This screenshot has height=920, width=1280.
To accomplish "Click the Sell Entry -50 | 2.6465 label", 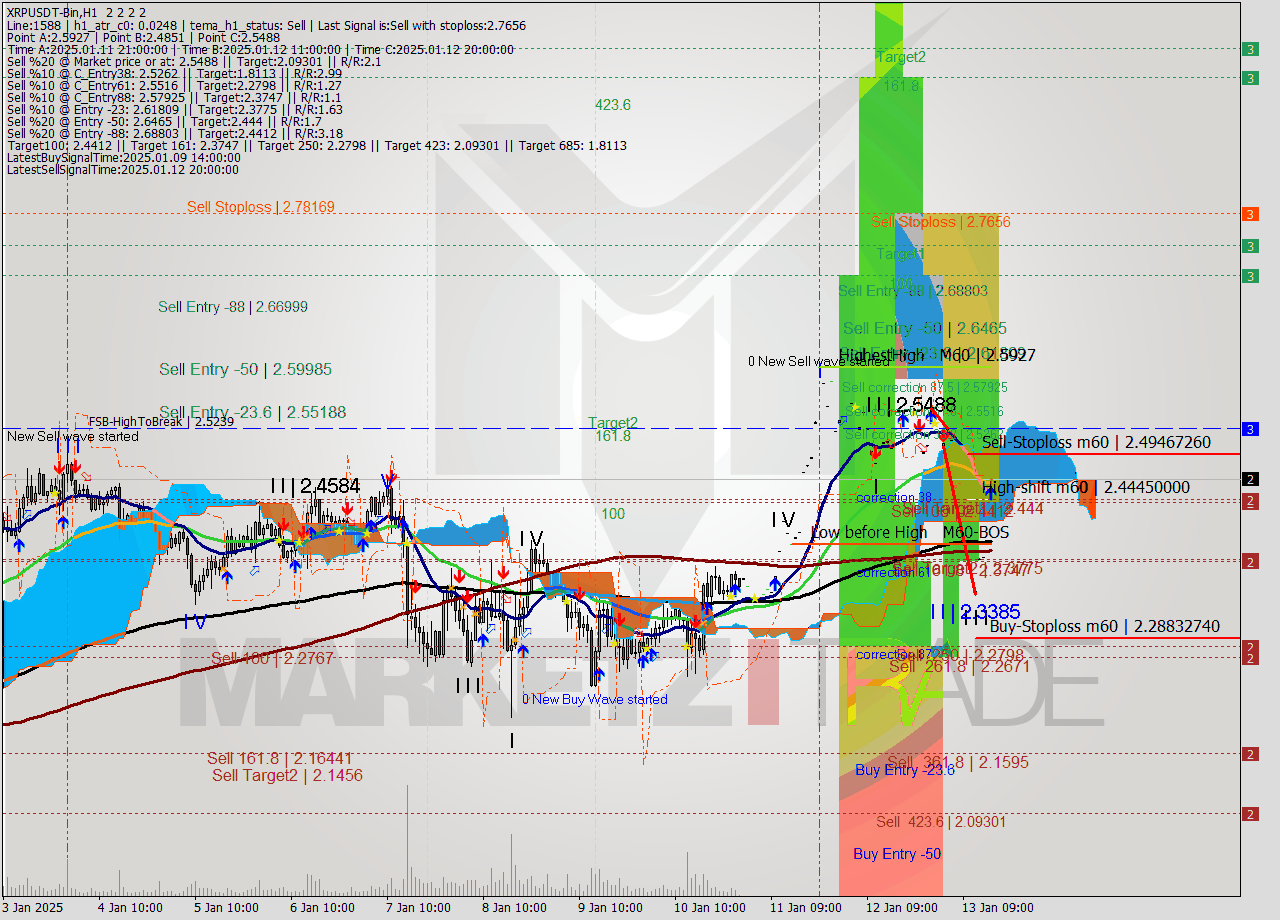I will point(925,328).
